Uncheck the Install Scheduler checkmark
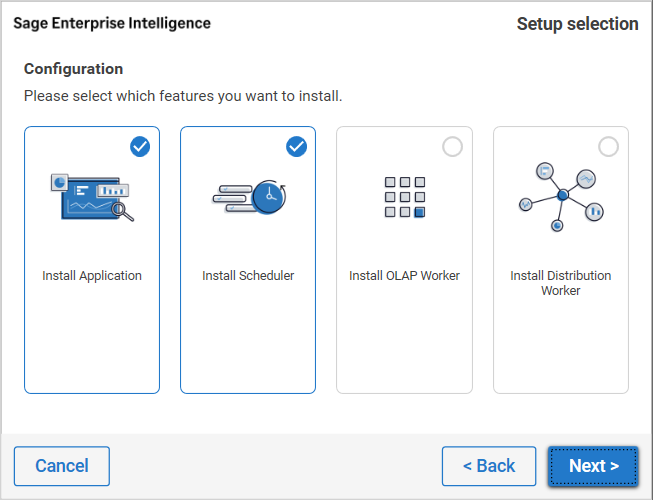This screenshot has width=653, height=500. pos(296,147)
